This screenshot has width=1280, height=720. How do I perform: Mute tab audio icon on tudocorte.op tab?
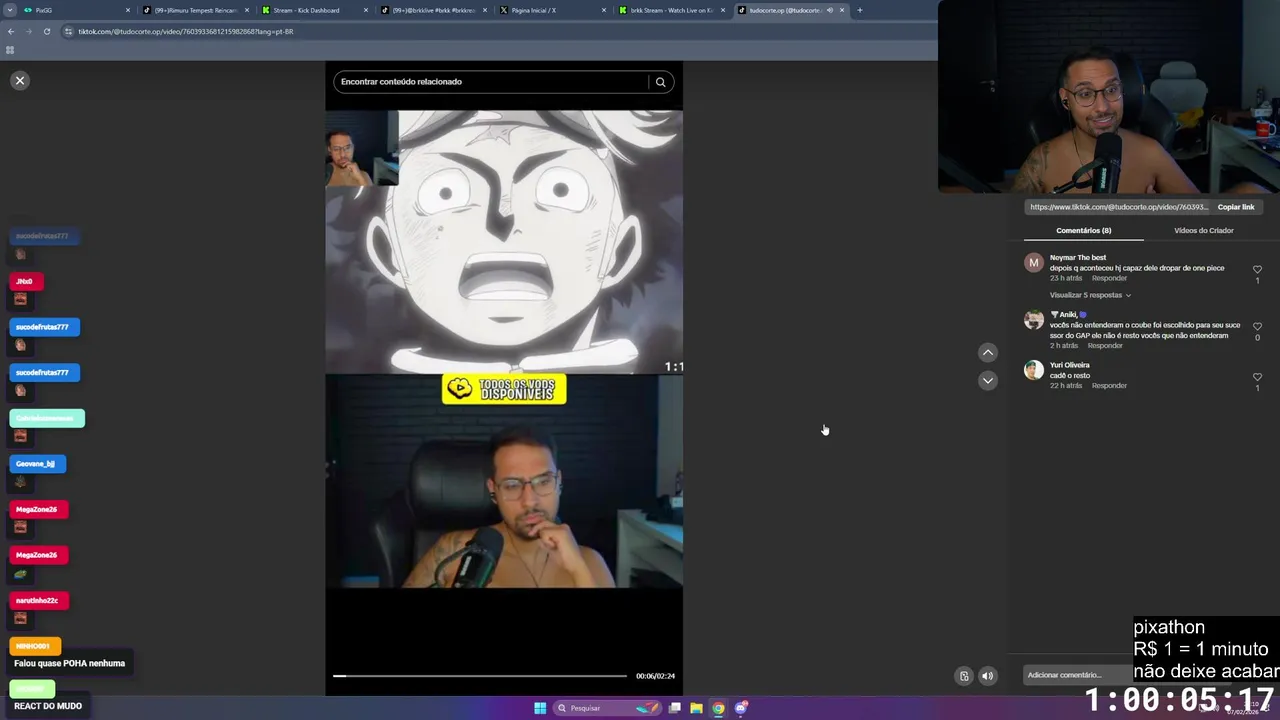[829, 10]
